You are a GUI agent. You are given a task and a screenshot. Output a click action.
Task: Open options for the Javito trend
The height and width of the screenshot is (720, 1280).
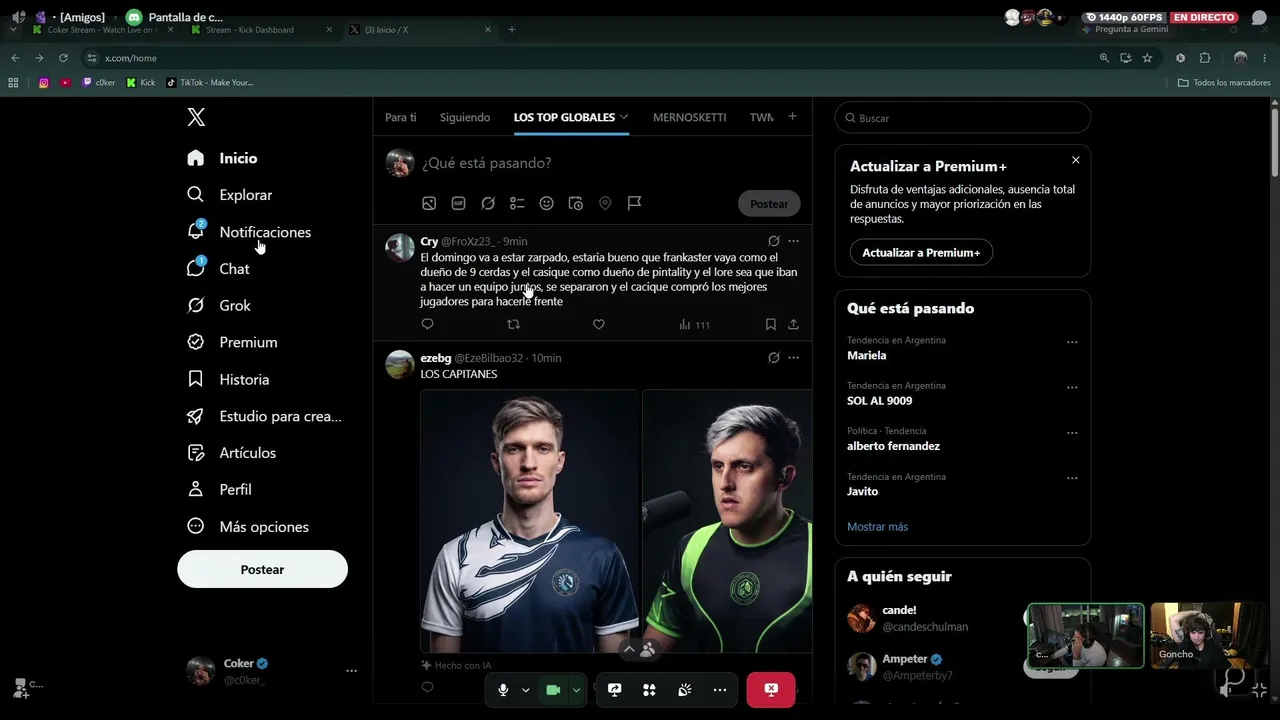click(1072, 478)
